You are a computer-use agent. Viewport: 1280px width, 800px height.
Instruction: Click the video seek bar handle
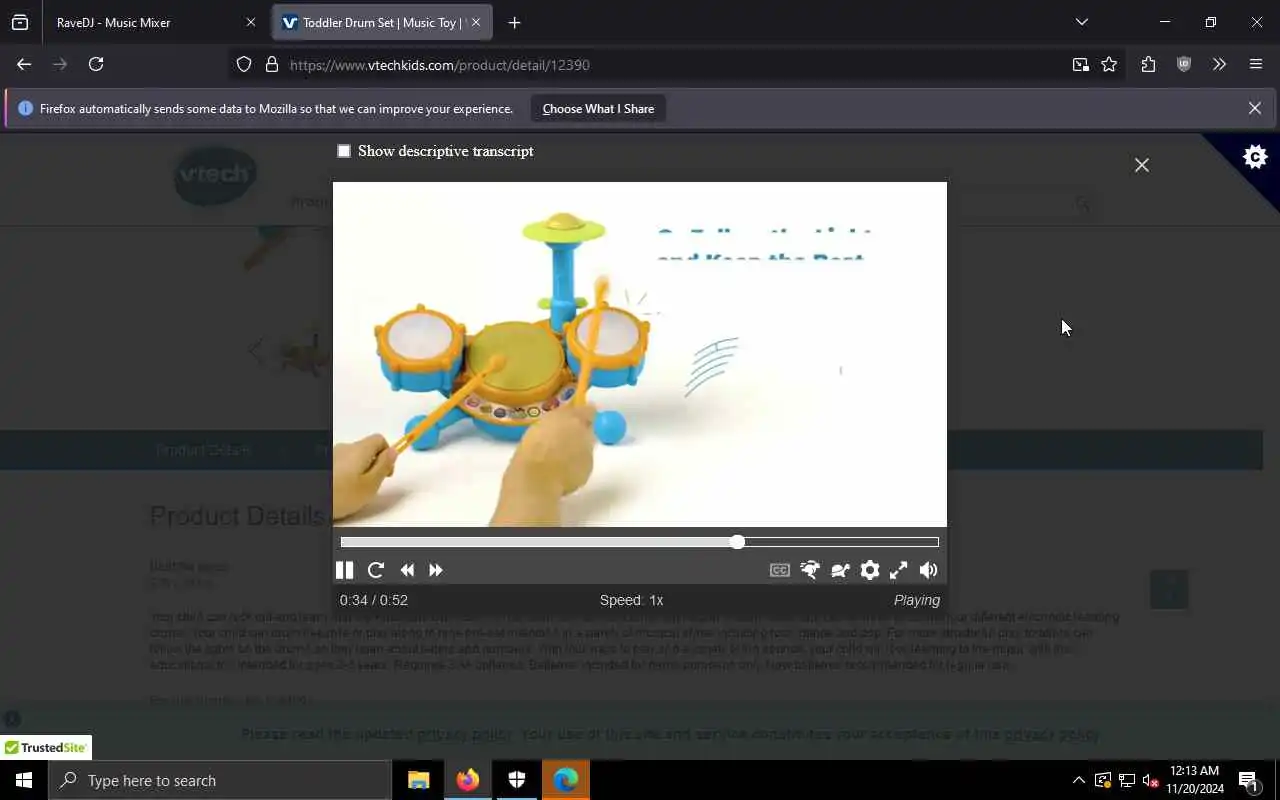pyautogui.click(x=737, y=542)
